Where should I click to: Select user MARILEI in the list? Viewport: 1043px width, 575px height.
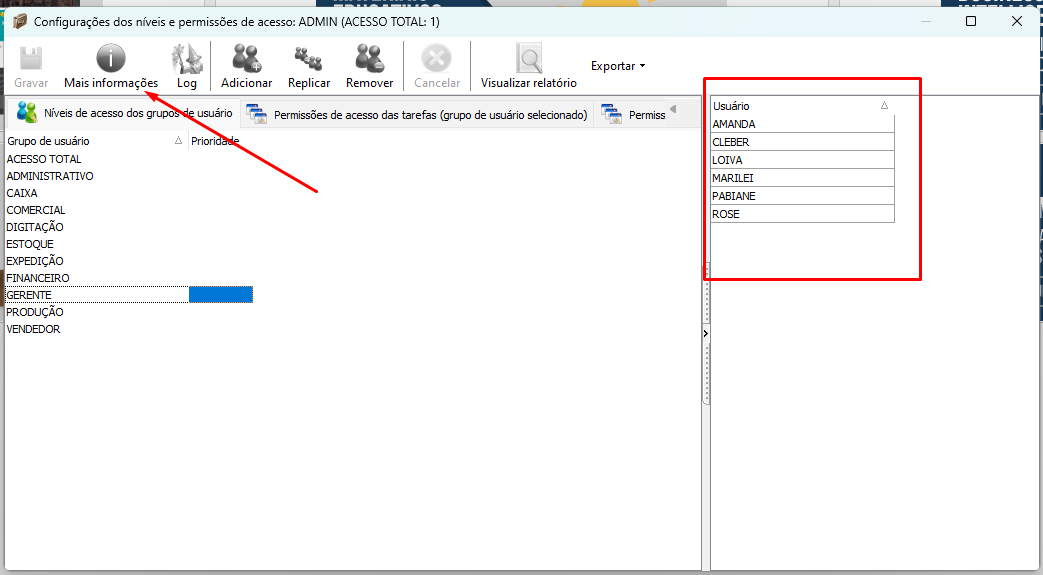802,178
